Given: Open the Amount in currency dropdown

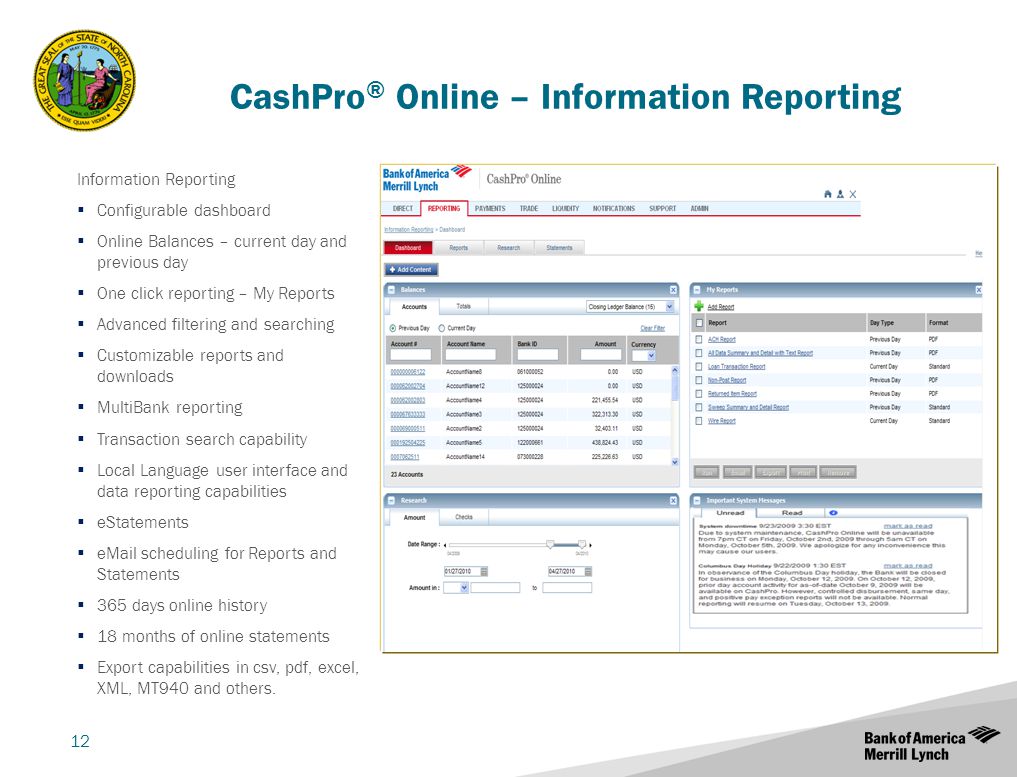Looking at the screenshot, I should (455, 588).
